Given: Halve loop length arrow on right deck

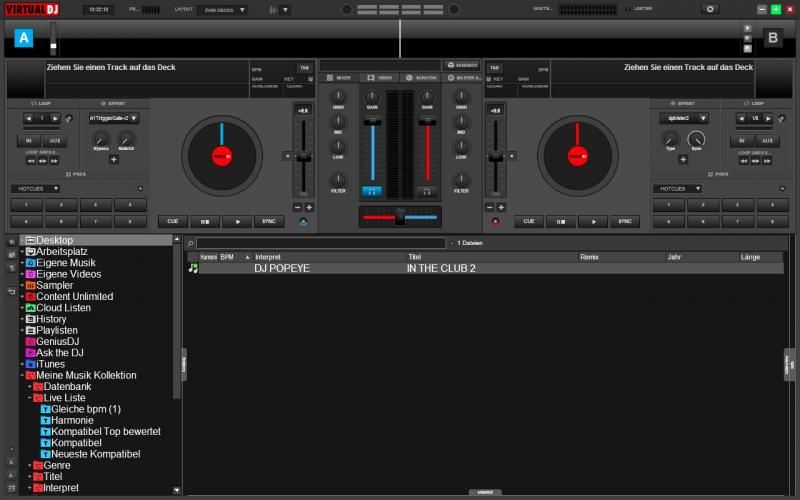Looking at the screenshot, I should (741, 118).
